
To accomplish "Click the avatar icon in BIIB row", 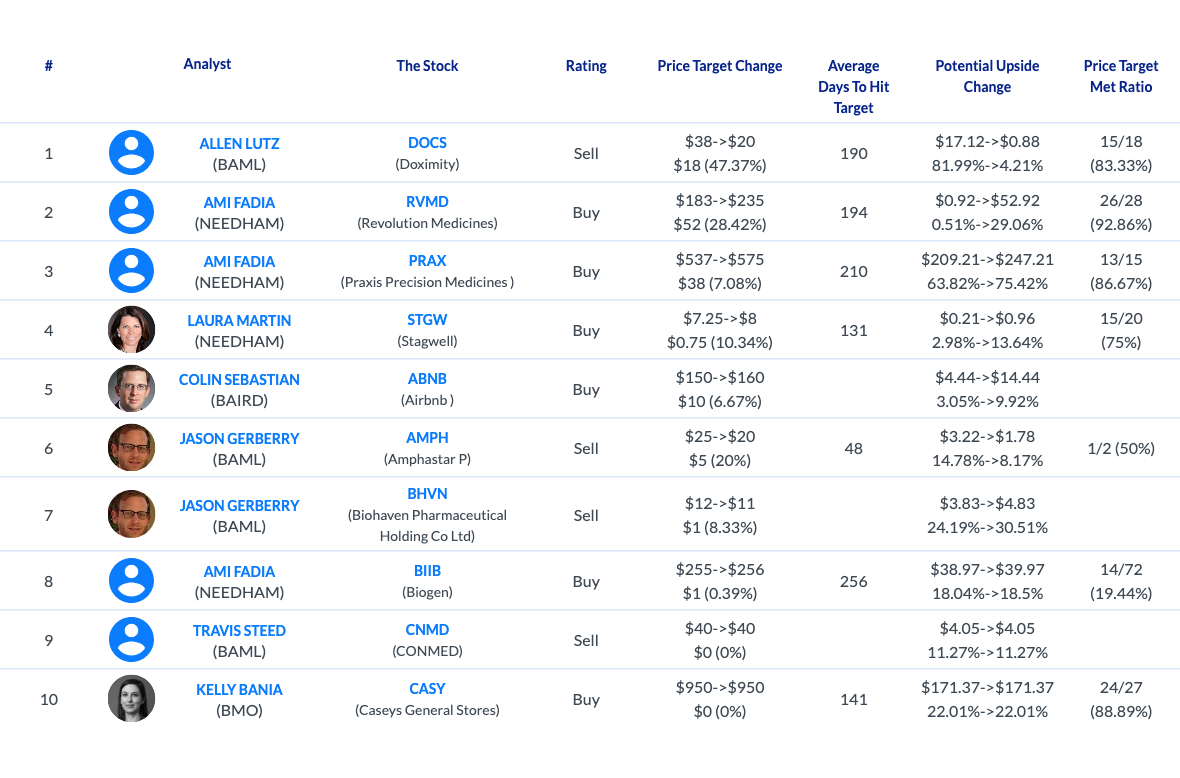I will 132,581.
